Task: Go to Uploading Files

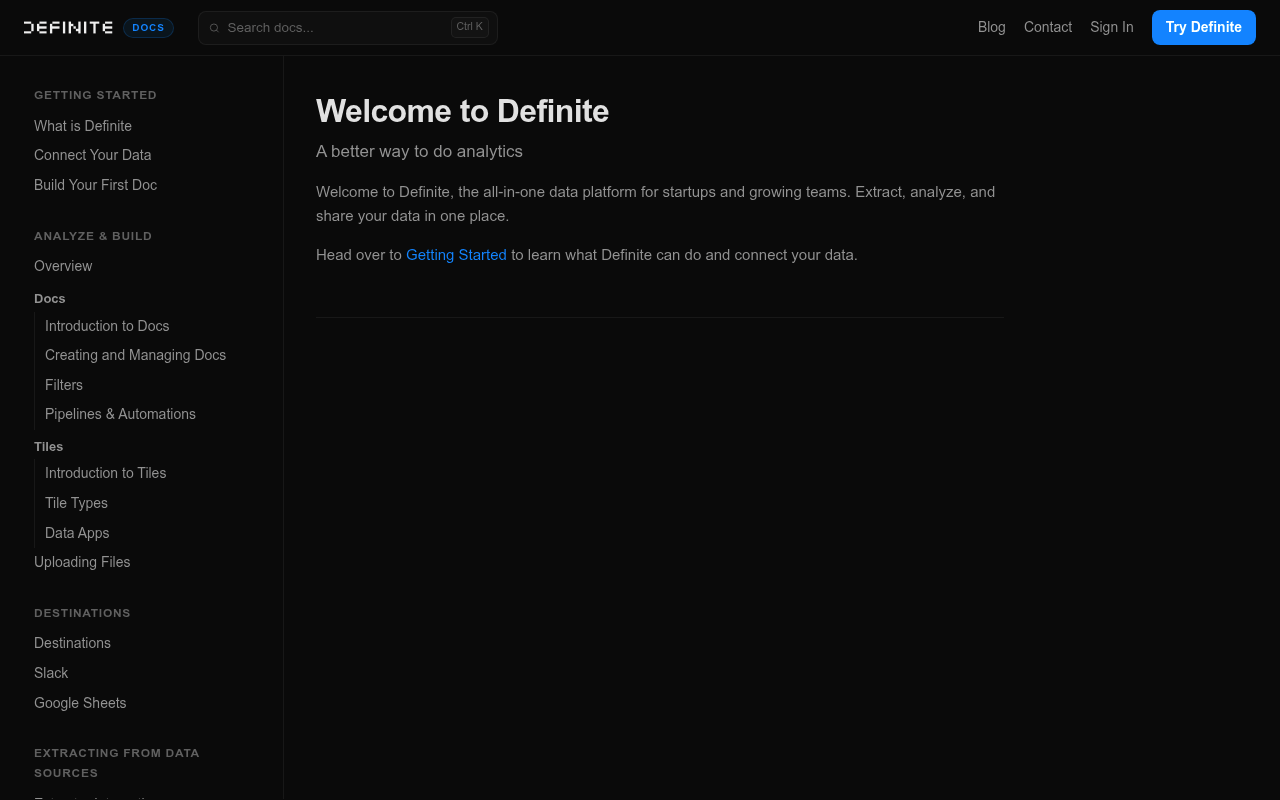Action: (82, 562)
